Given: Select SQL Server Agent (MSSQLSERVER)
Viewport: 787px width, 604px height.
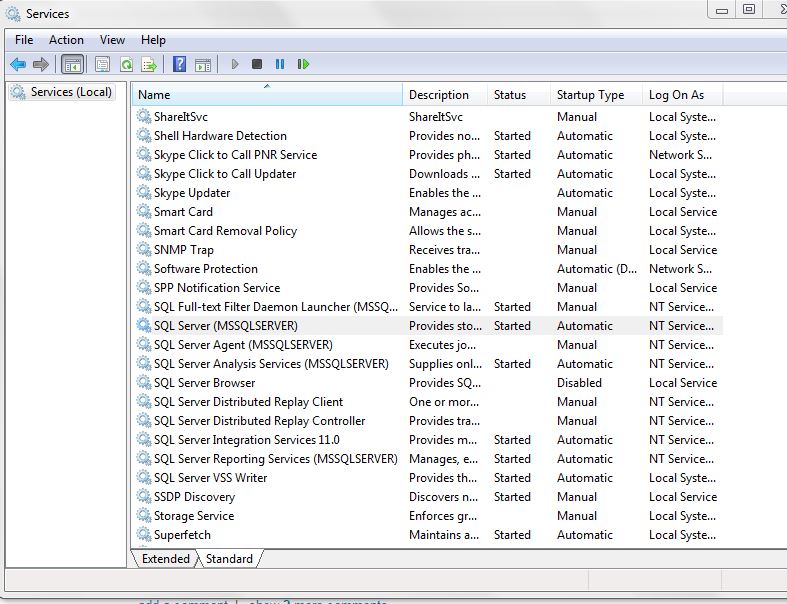Looking at the screenshot, I should point(243,345).
